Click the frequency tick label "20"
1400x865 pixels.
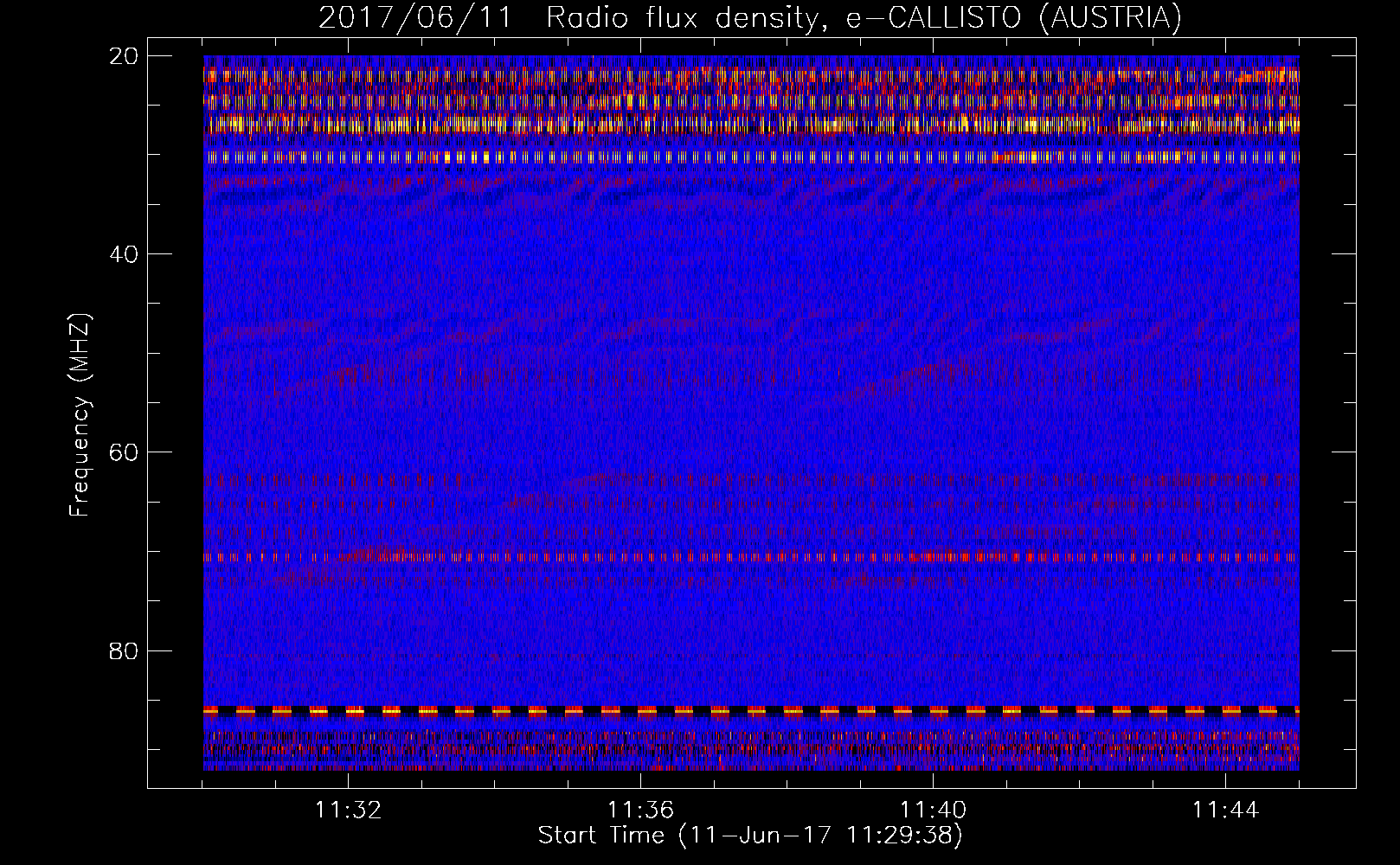tap(125, 56)
